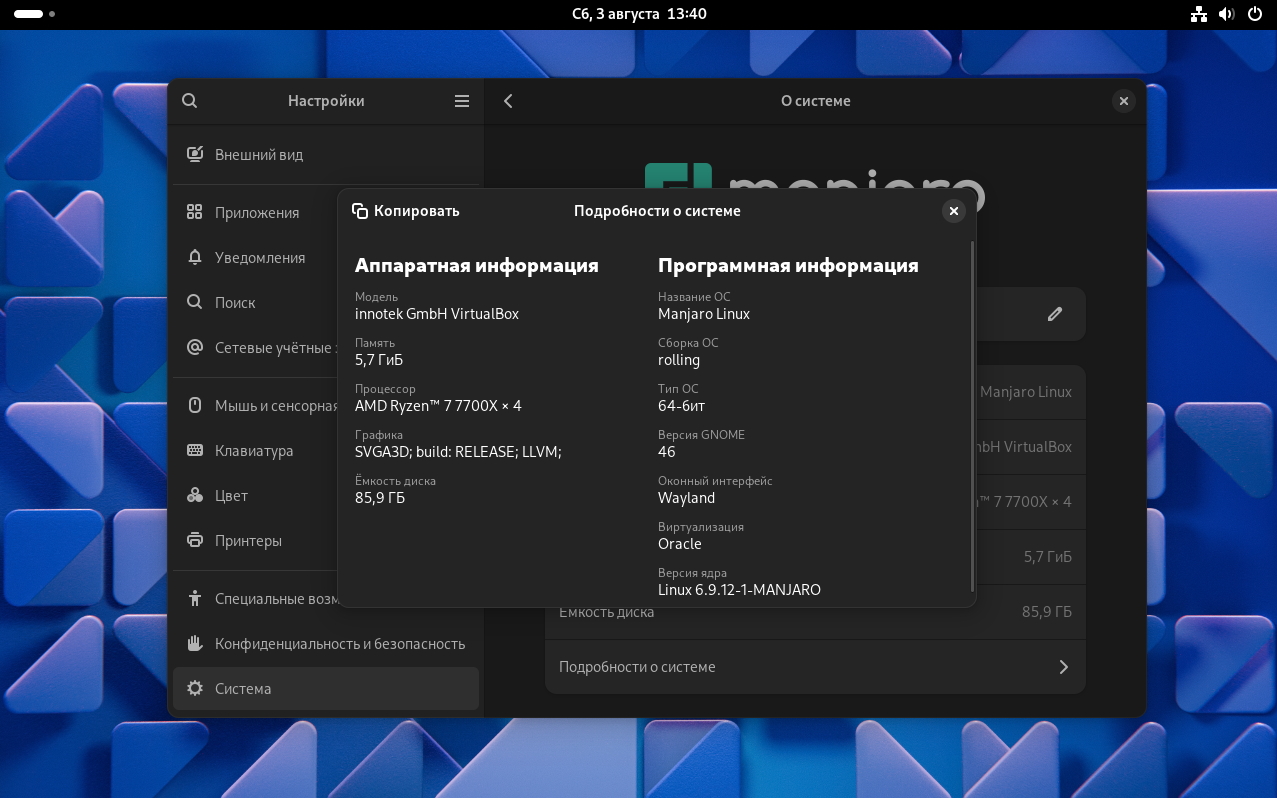Click the Приложения grid icon
1277x798 pixels.
click(x=195, y=212)
